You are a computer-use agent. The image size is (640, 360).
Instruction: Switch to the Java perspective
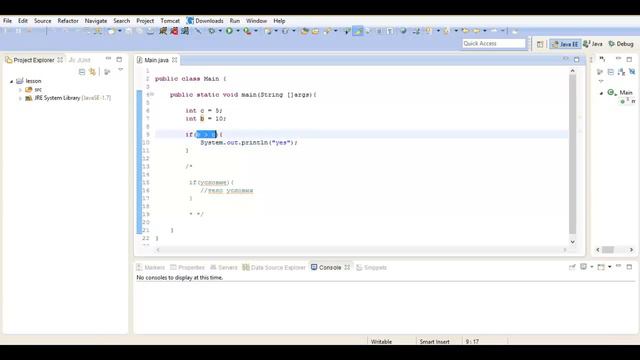pos(593,44)
